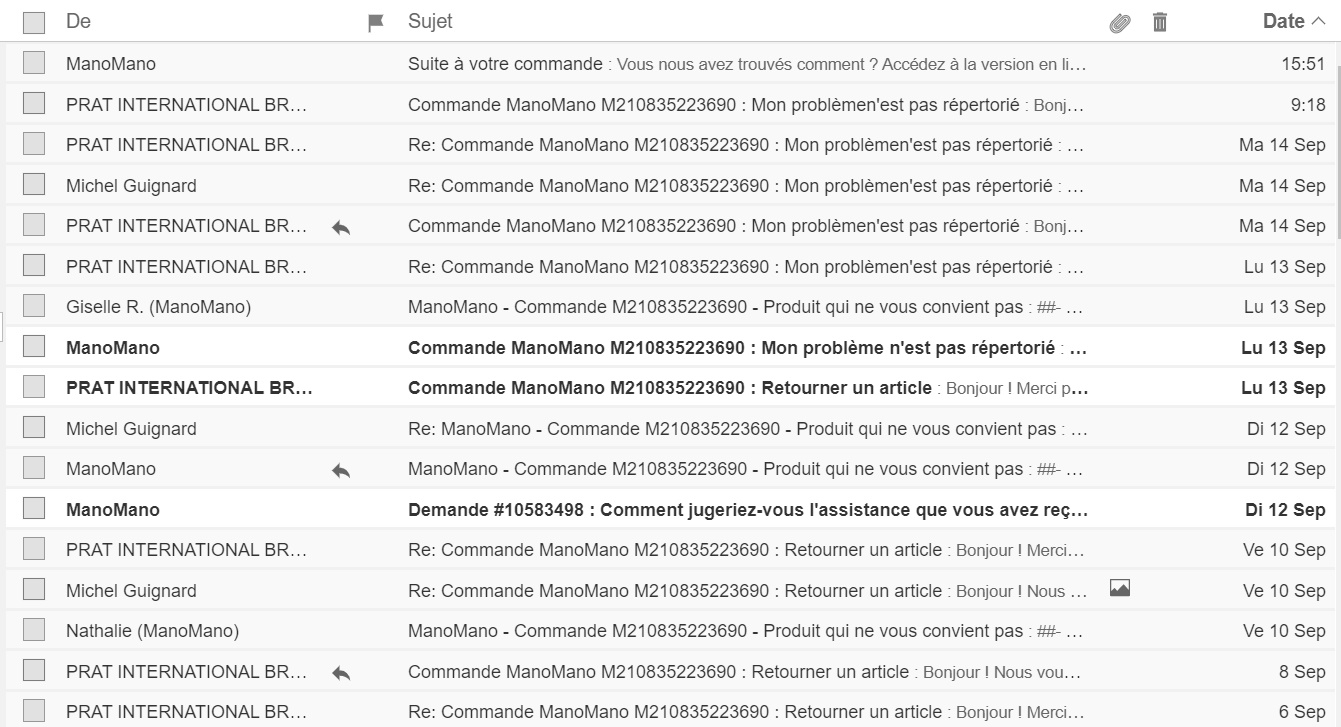Click the trash can icon in header

[x=1160, y=22]
